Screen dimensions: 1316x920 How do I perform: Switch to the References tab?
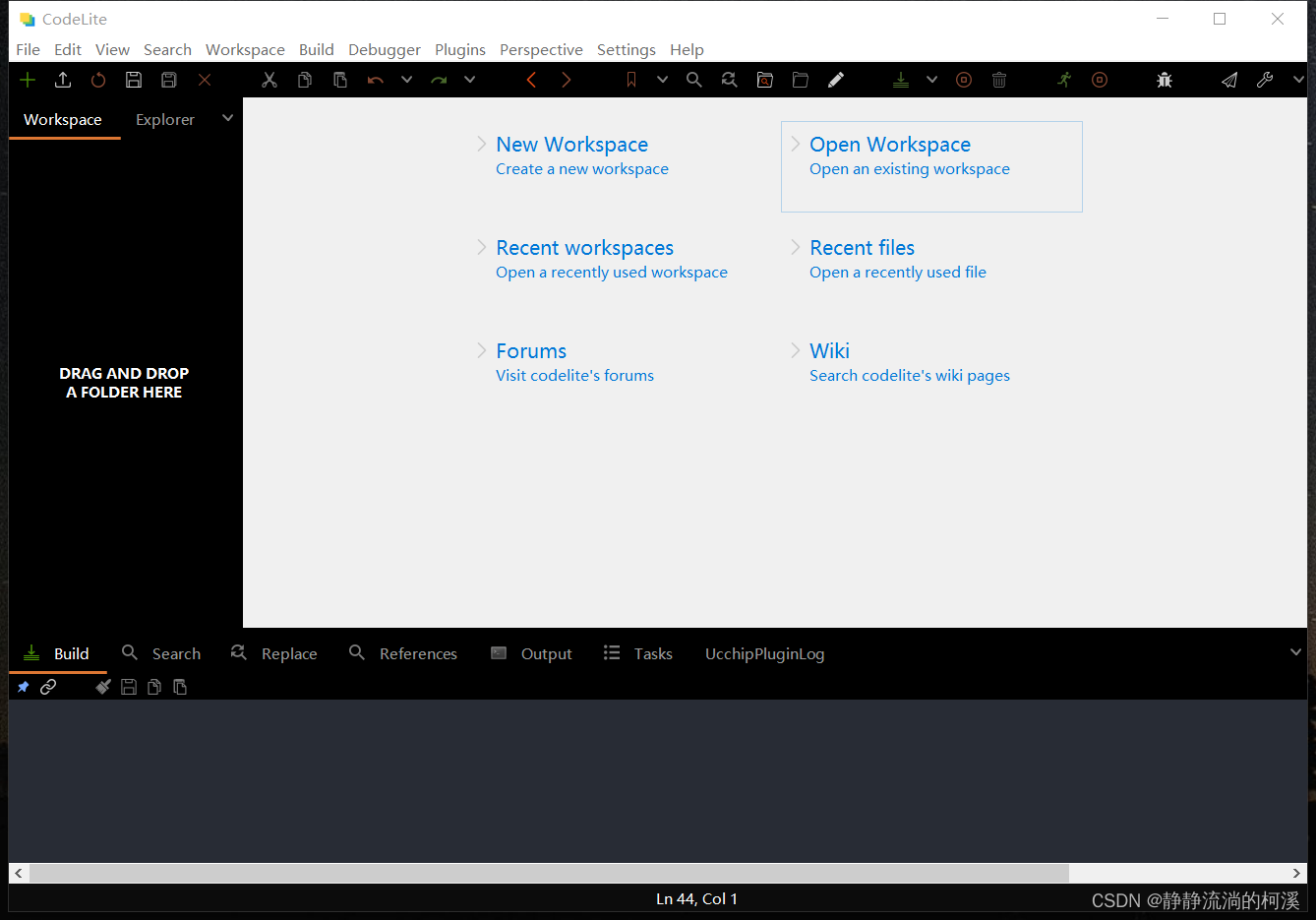click(403, 653)
